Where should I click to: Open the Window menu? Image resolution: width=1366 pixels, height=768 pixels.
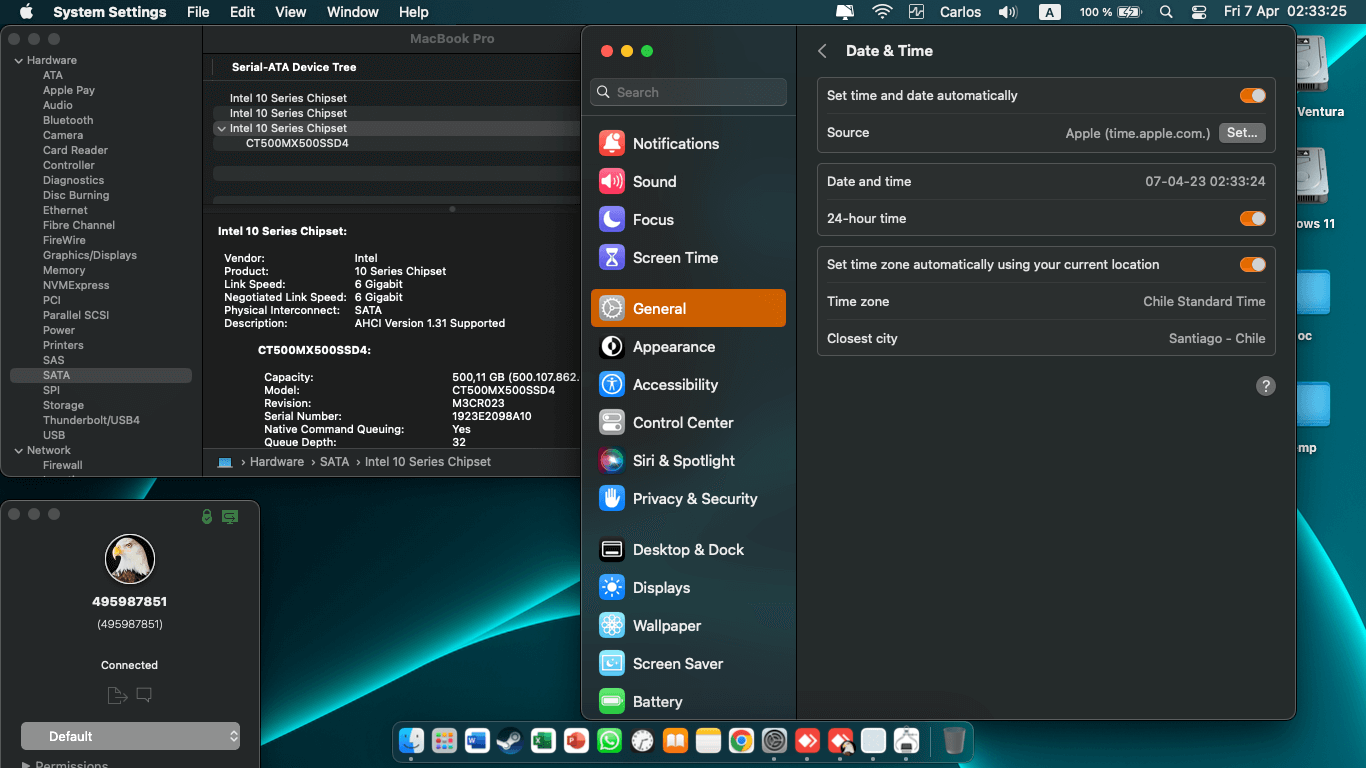coord(353,12)
